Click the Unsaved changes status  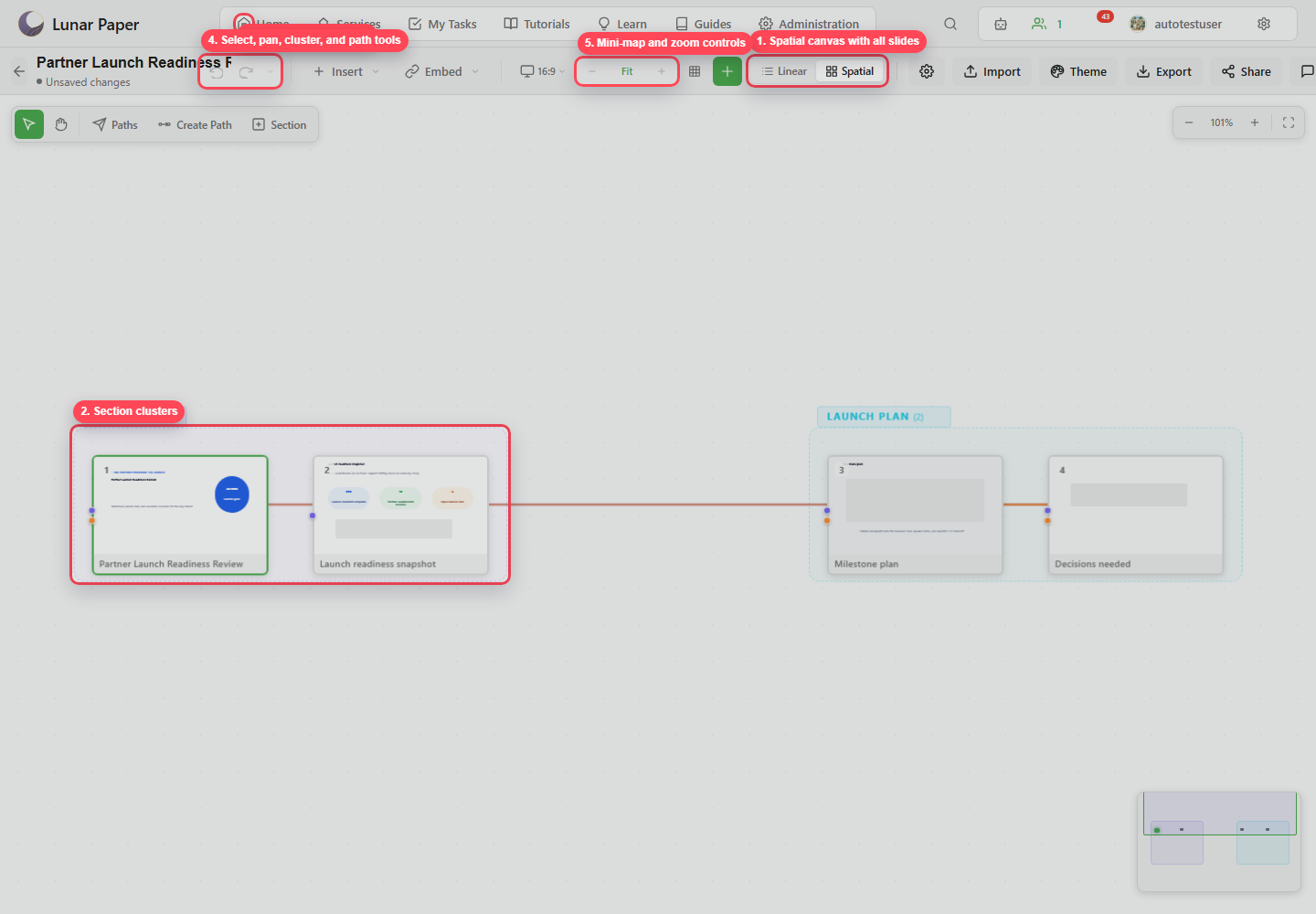tap(83, 82)
